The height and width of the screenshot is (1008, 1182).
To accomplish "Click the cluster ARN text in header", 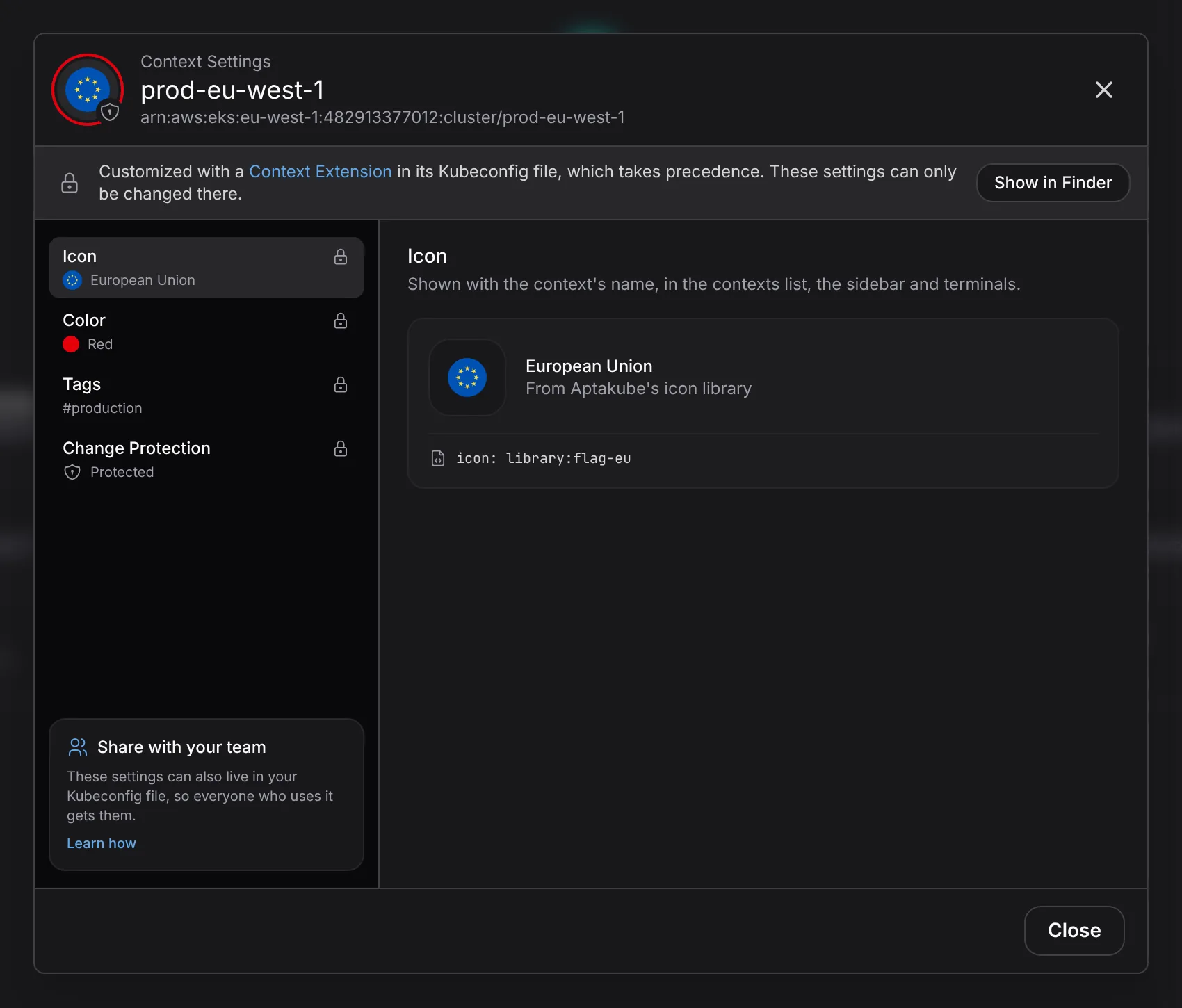I will tap(382, 117).
